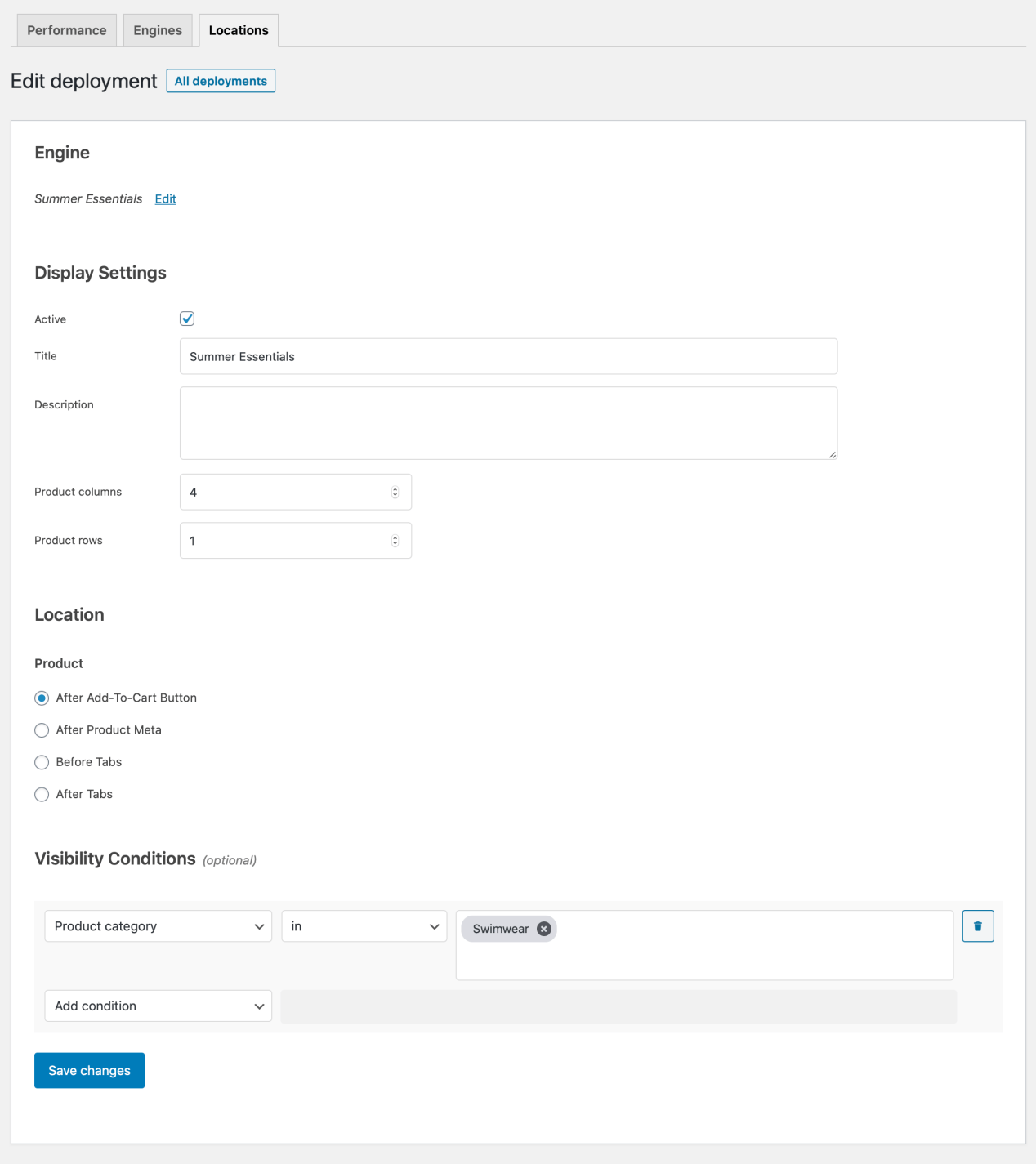The width and height of the screenshot is (1036, 1164).
Task: Switch to the Engines tab
Action: tap(158, 29)
